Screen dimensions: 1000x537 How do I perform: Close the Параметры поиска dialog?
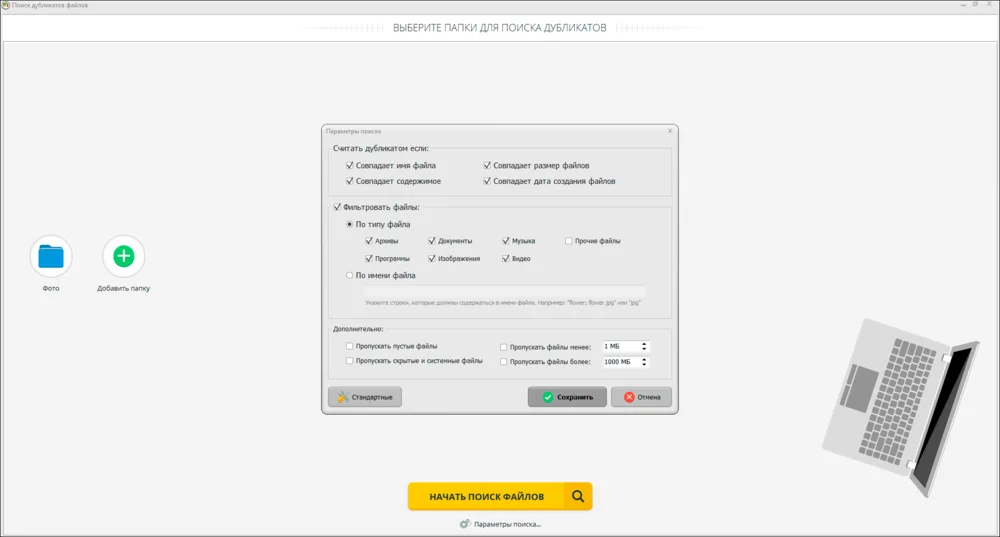(x=670, y=131)
